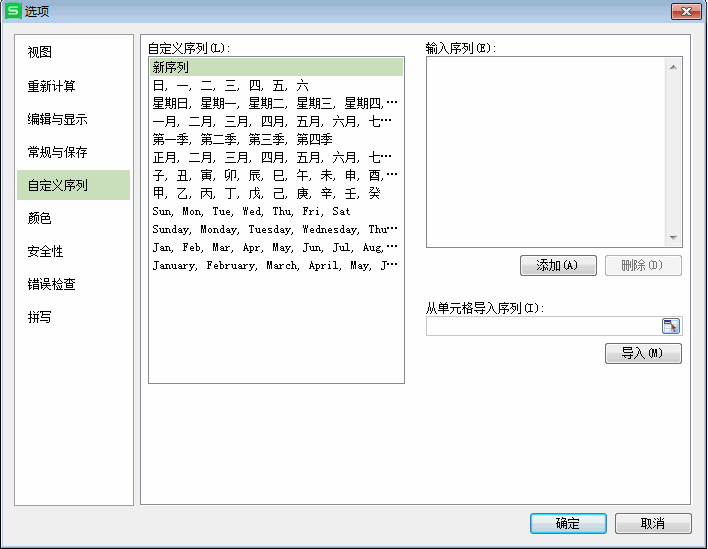Select the Sun, Mon, Tue sequence
The width and height of the screenshot is (708, 549).
pos(276,211)
